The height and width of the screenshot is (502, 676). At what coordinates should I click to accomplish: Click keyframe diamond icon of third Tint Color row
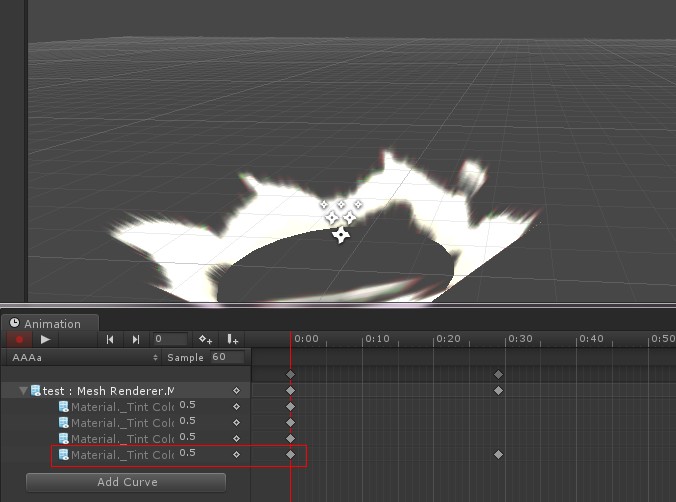236,439
